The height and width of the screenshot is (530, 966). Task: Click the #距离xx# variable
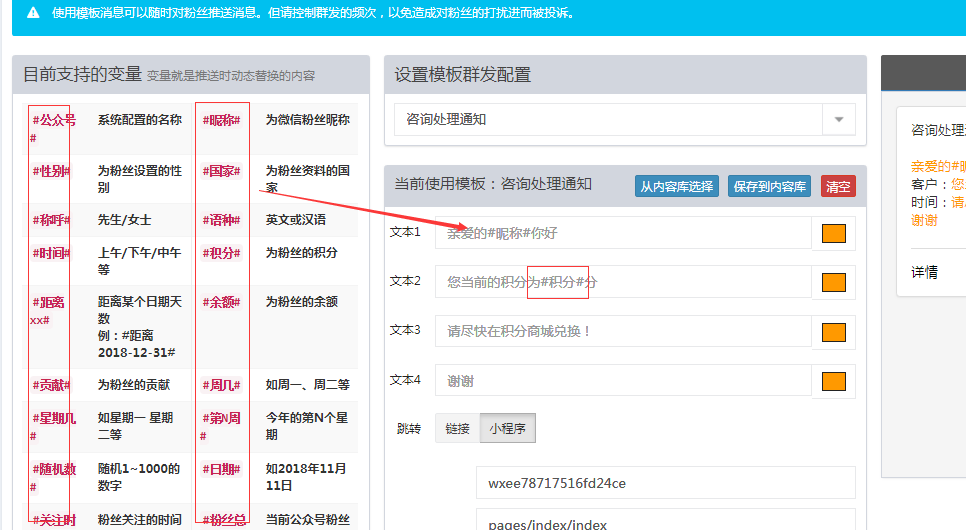pos(47,311)
